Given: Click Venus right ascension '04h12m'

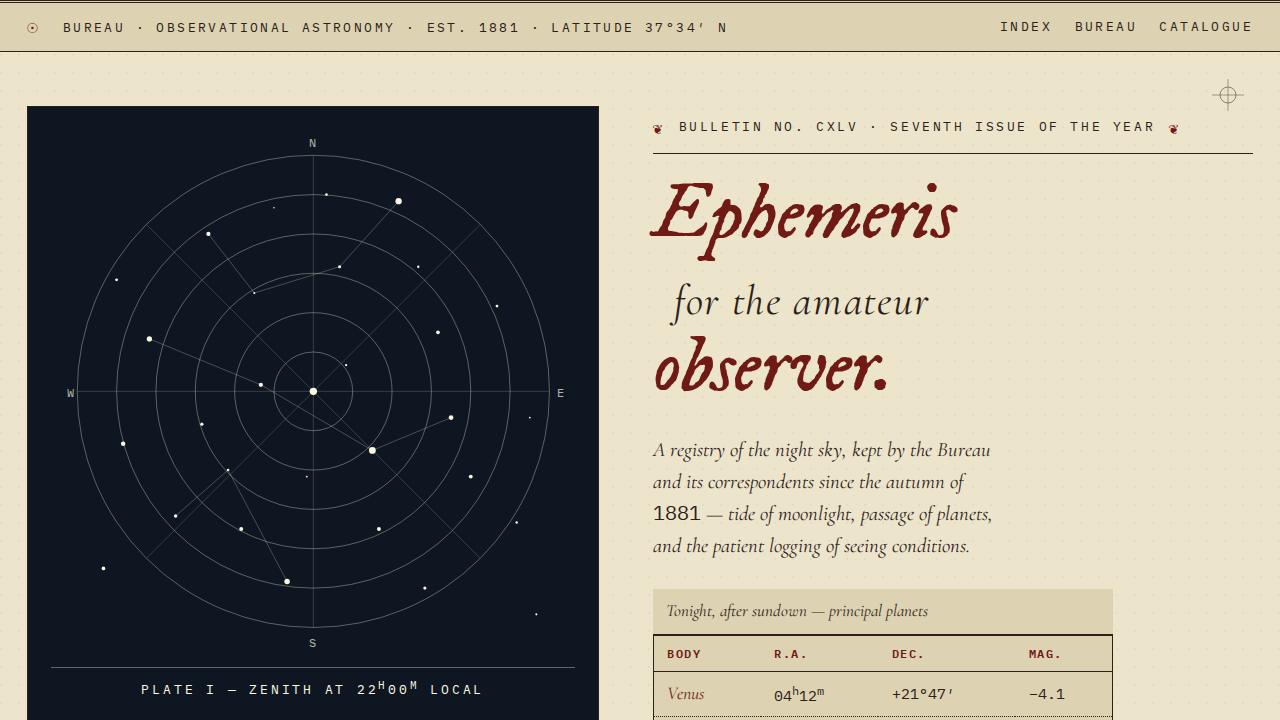Looking at the screenshot, I should pos(799,695).
